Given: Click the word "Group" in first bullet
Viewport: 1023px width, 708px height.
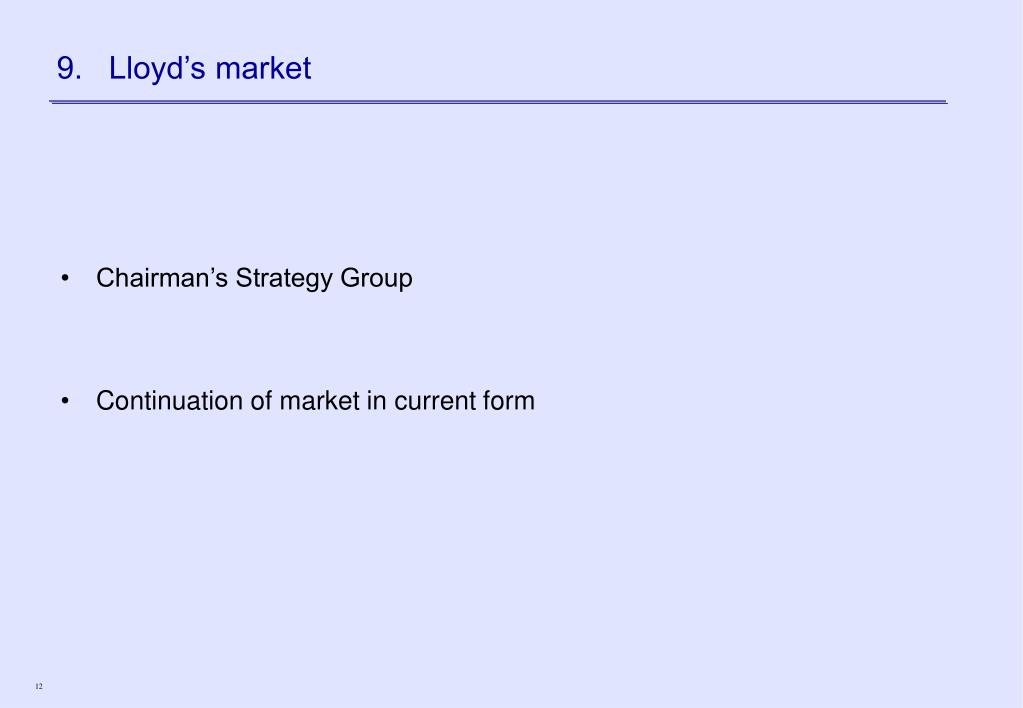Looking at the screenshot, I should (376, 279).
